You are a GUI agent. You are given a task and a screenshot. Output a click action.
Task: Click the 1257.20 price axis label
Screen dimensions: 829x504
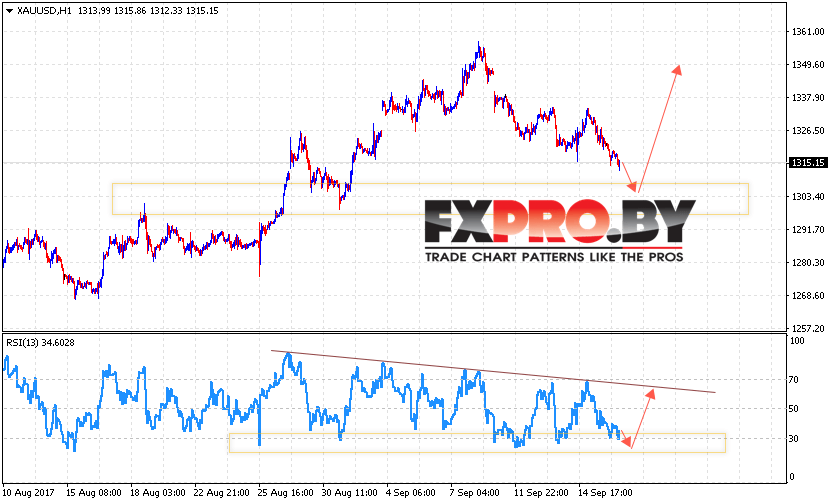[x=807, y=328]
